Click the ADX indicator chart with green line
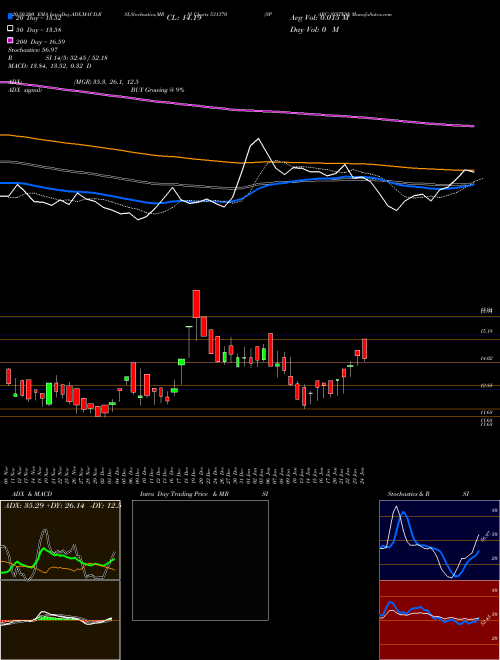 [x=60, y=540]
